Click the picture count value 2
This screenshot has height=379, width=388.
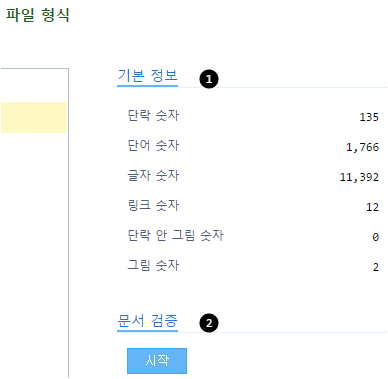tap(376, 267)
